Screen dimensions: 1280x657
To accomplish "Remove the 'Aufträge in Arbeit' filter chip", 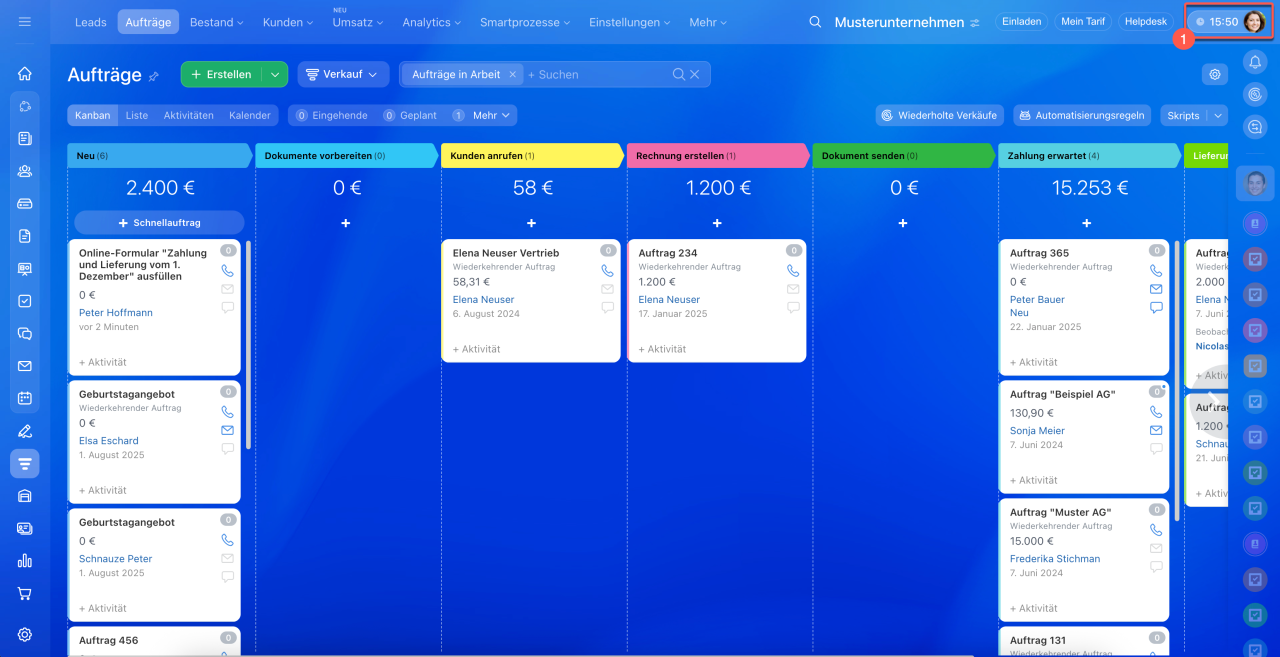I will [512, 74].
